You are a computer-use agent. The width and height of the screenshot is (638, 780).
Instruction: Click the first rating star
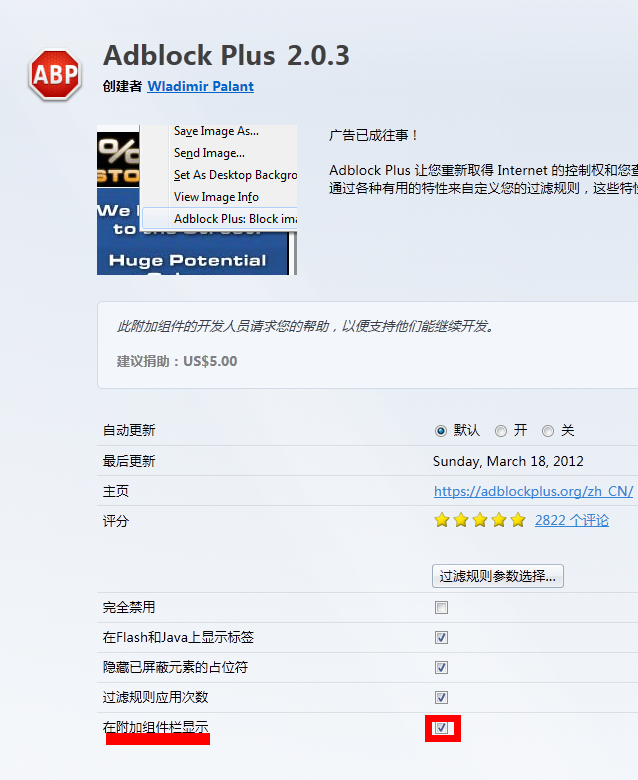pyautogui.click(x=442, y=520)
